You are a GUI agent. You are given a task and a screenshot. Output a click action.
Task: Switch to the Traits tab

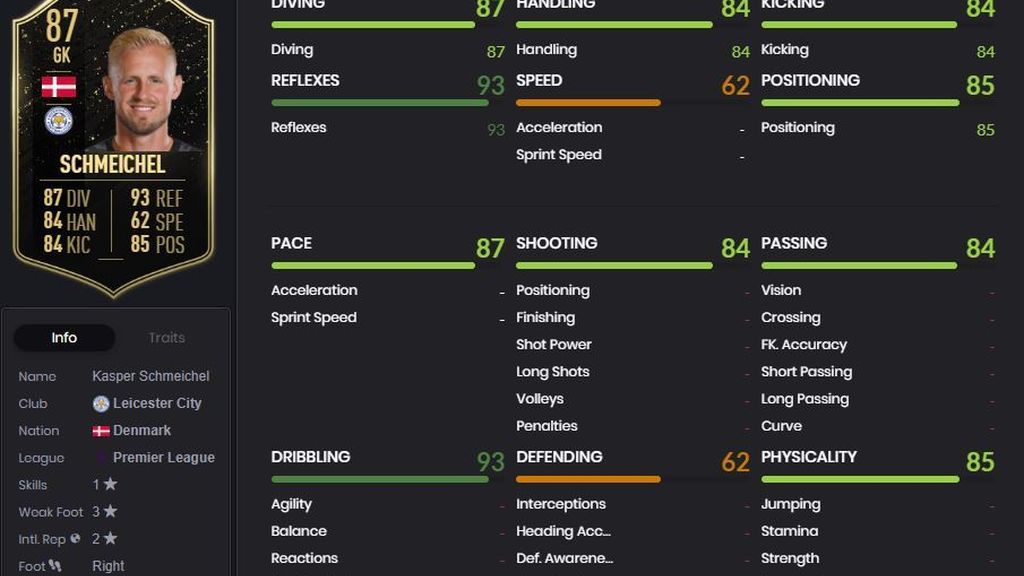coord(167,338)
